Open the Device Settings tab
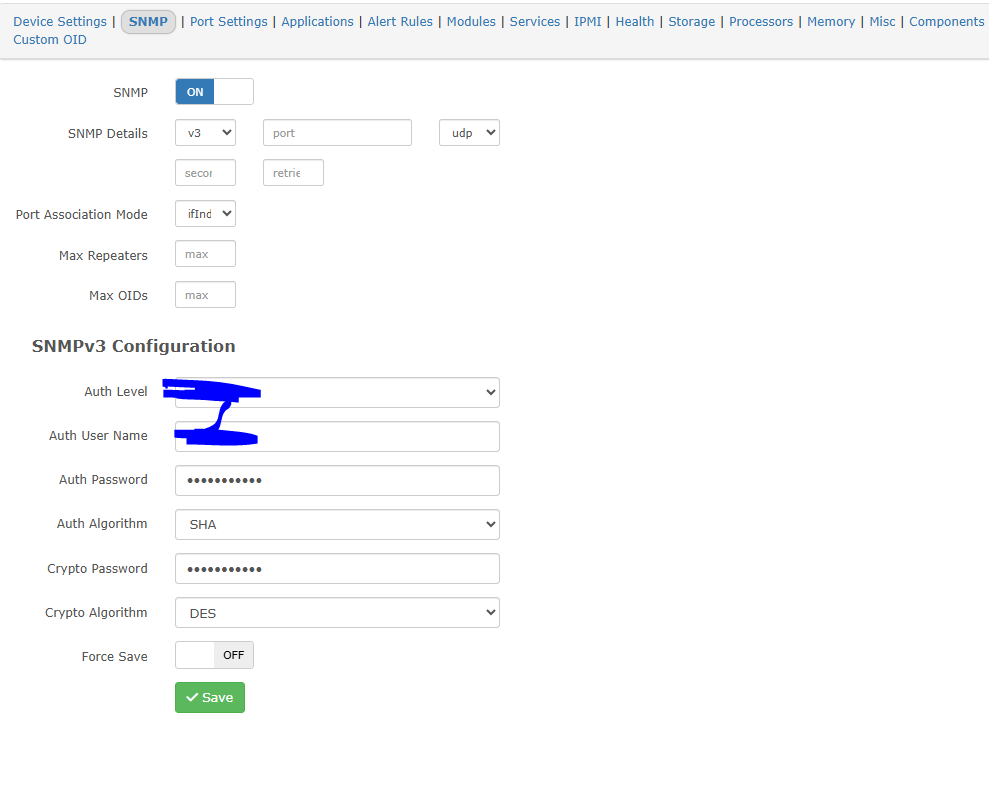This screenshot has width=989, height=808. click(60, 21)
